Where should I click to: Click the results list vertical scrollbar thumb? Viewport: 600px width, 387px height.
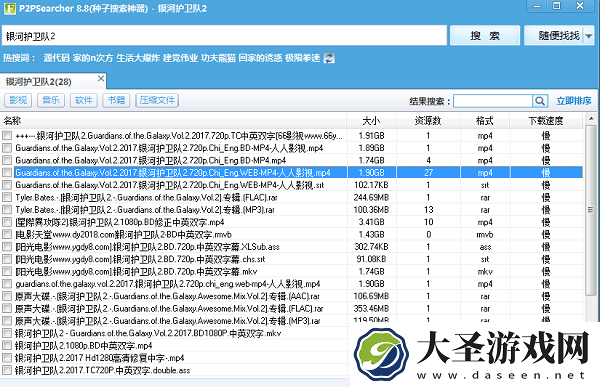591,210
